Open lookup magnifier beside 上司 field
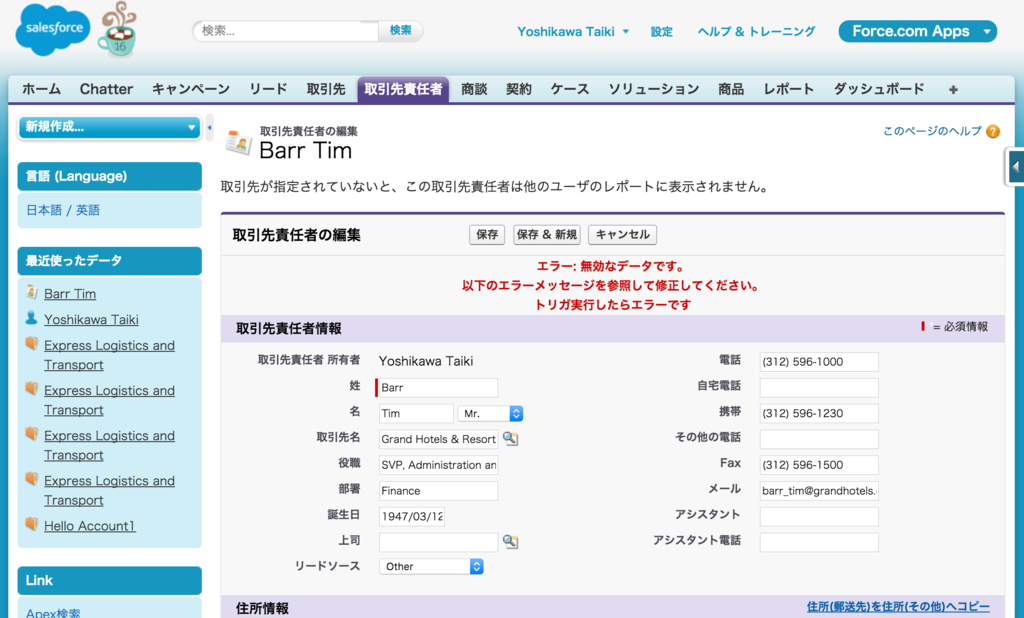The image size is (1024, 618). [x=511, y=542]
